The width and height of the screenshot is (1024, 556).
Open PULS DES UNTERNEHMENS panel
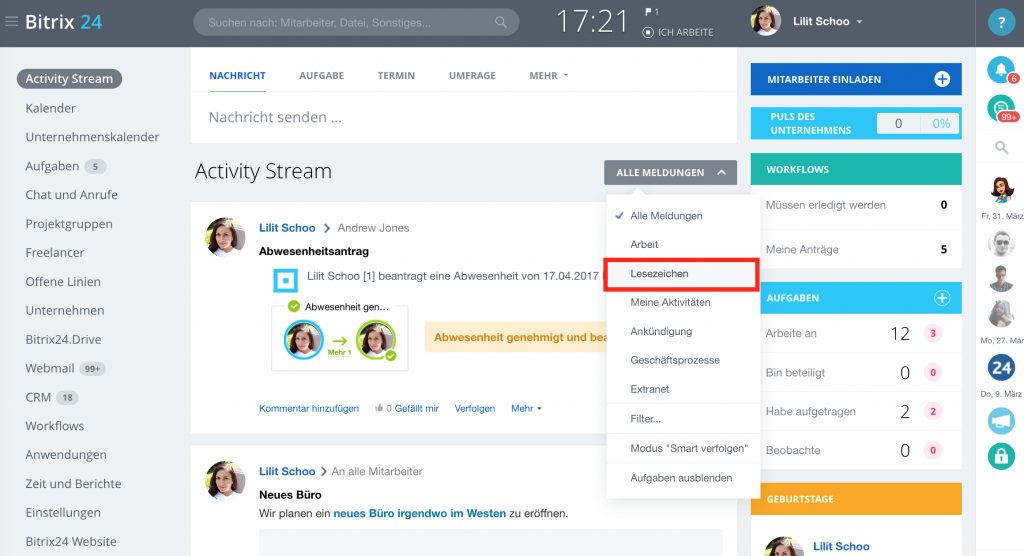(x=856, y=123)
